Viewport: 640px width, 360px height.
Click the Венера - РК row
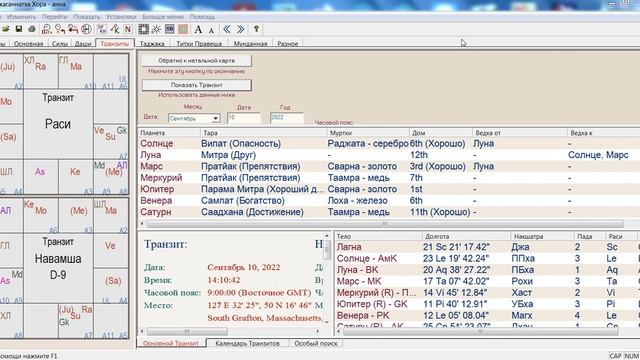(487, 316)
